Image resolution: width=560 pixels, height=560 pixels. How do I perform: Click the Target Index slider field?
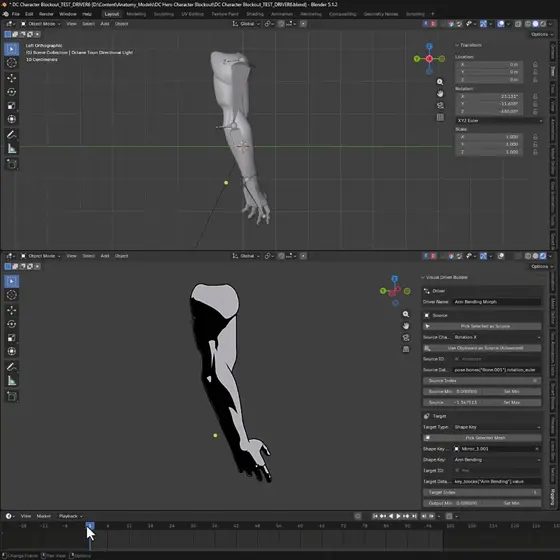482,492
